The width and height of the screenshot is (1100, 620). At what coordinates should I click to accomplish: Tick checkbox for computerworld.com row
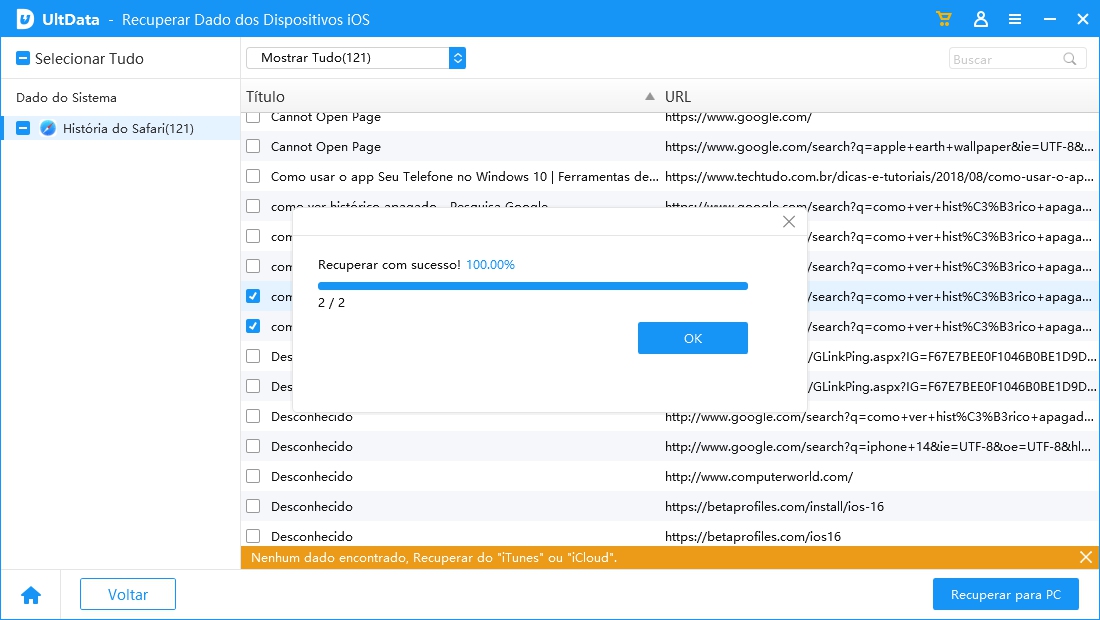pyautogui.click(x=253, y=476)
